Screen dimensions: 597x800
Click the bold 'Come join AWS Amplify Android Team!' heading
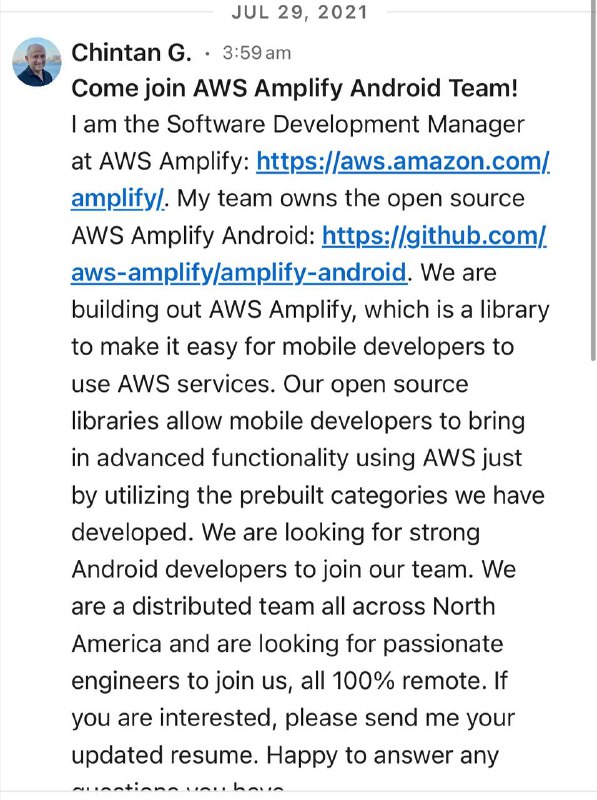(294, 88)
